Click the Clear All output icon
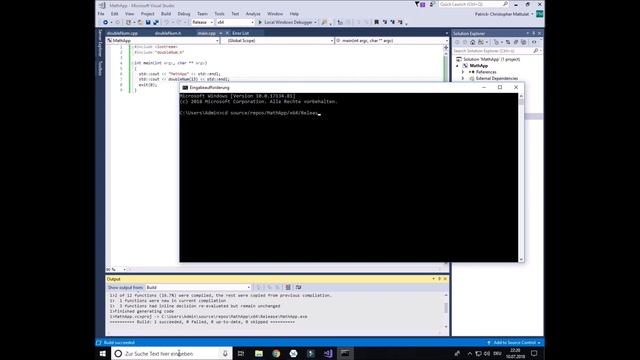Screen dimensions: 640x360 [x=288, y=288]
